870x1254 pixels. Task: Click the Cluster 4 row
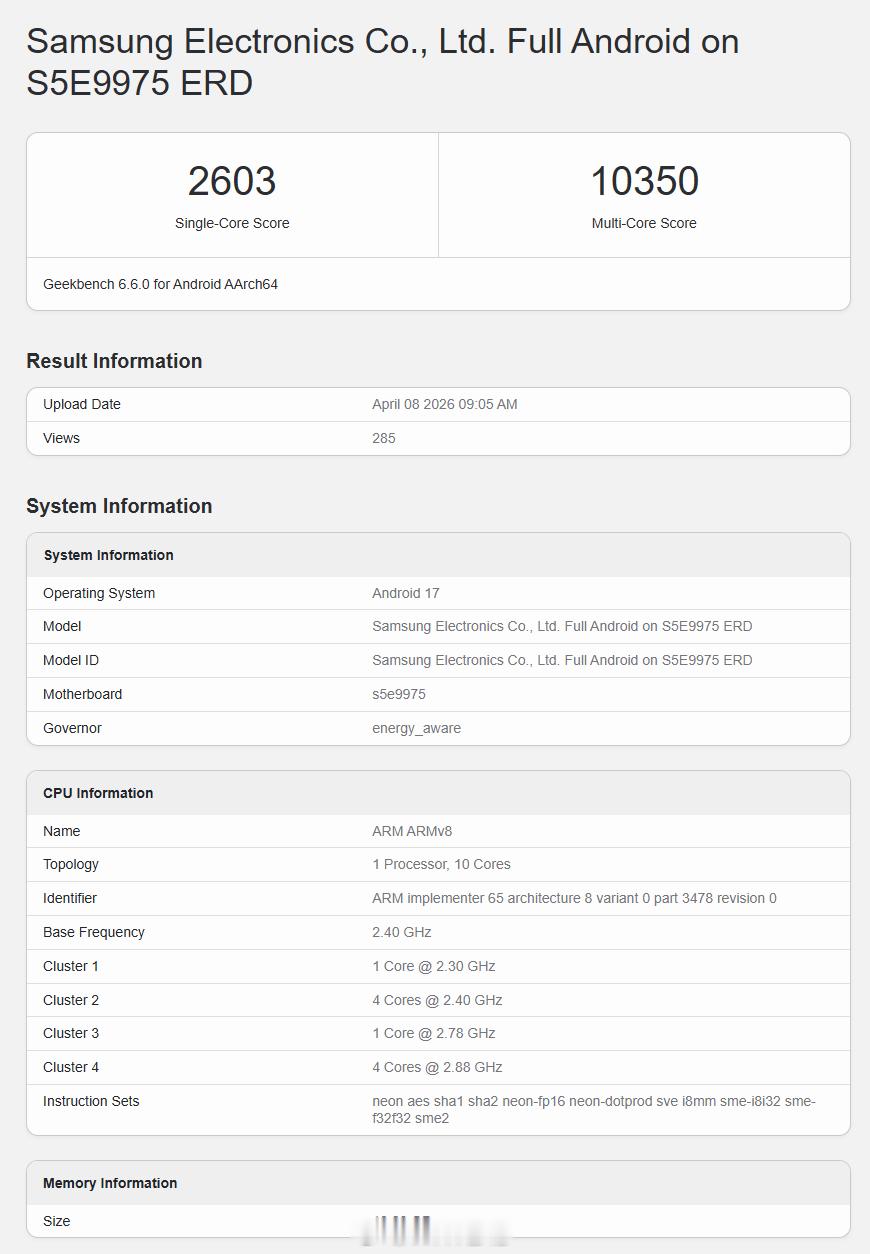coord(434,1067)
